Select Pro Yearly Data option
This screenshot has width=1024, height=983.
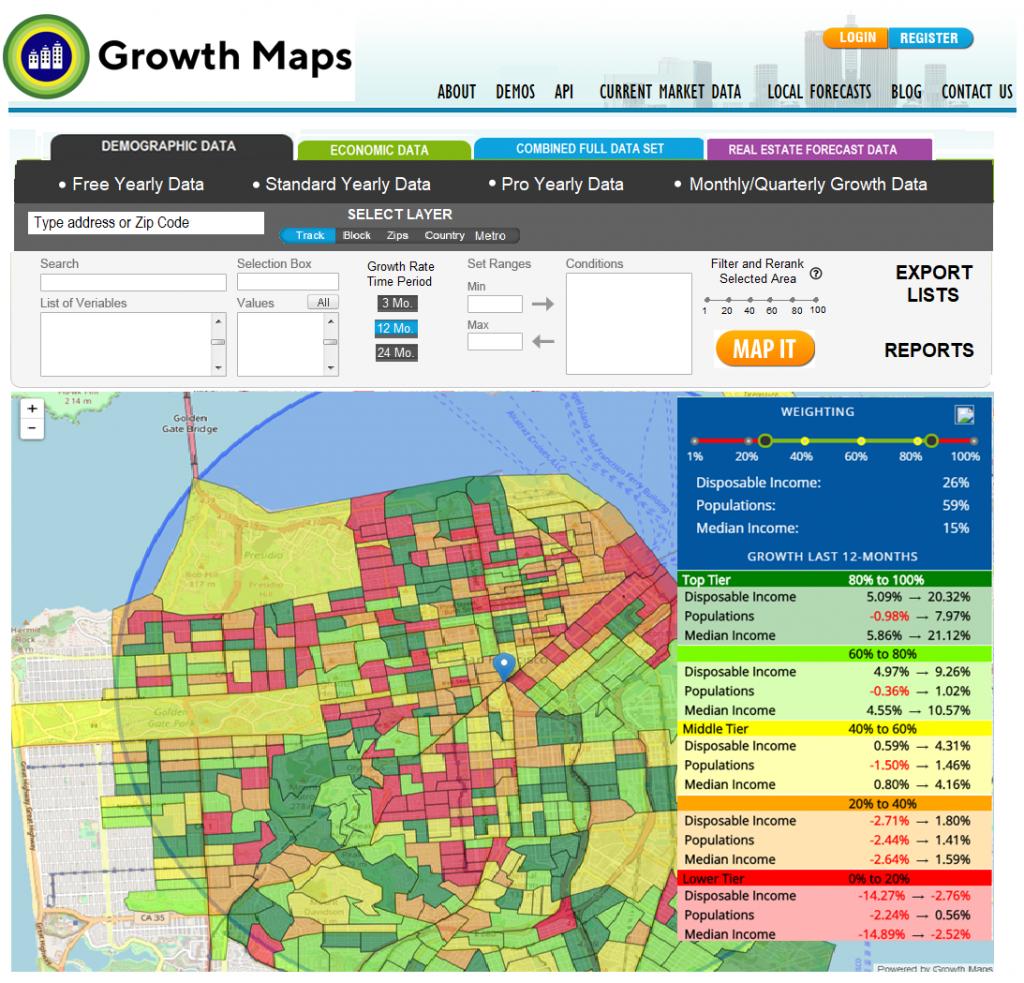556,184
